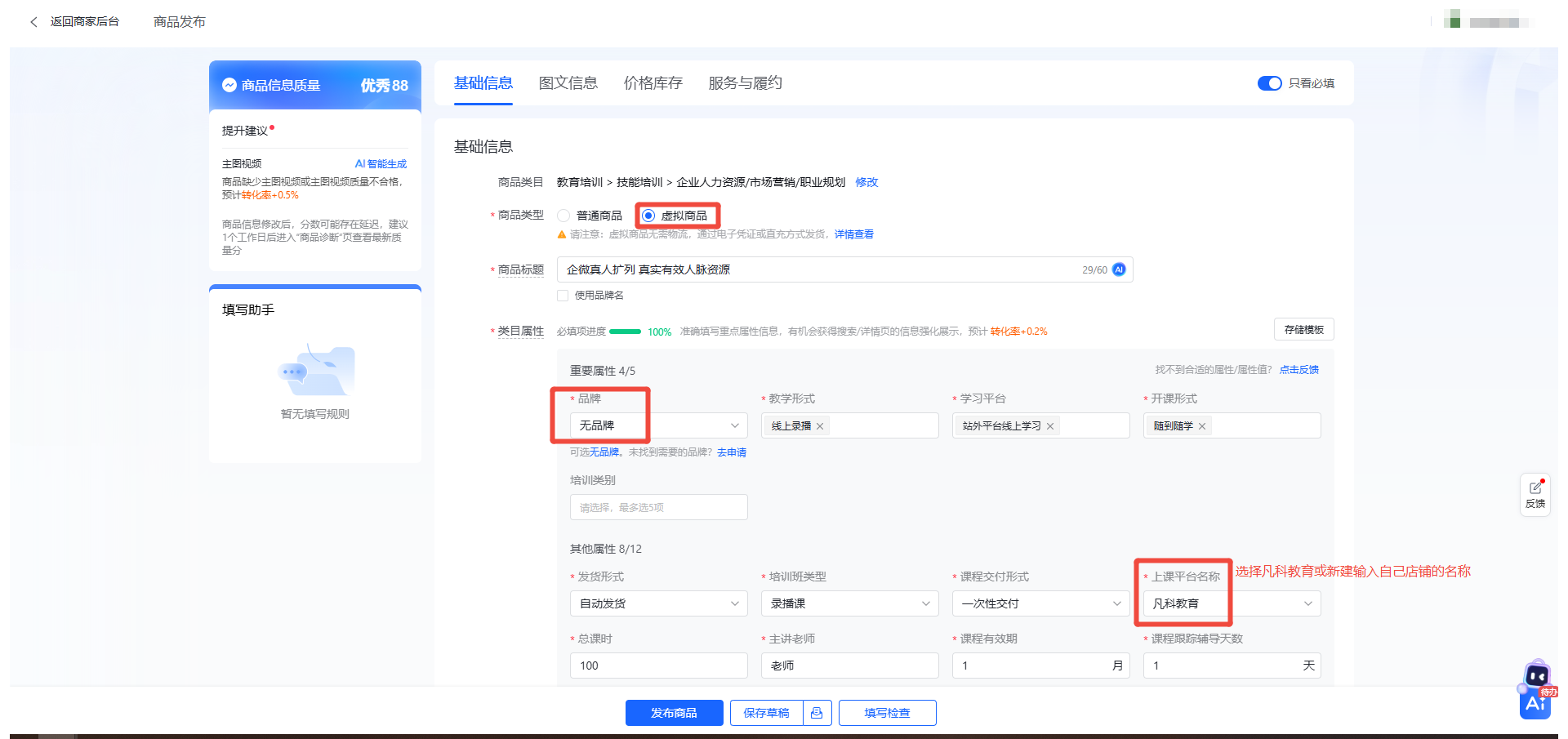This screenshot has width=1568, height=739.
Task: Switch to the 价格库存 tab
Action: tap(653, 83)
